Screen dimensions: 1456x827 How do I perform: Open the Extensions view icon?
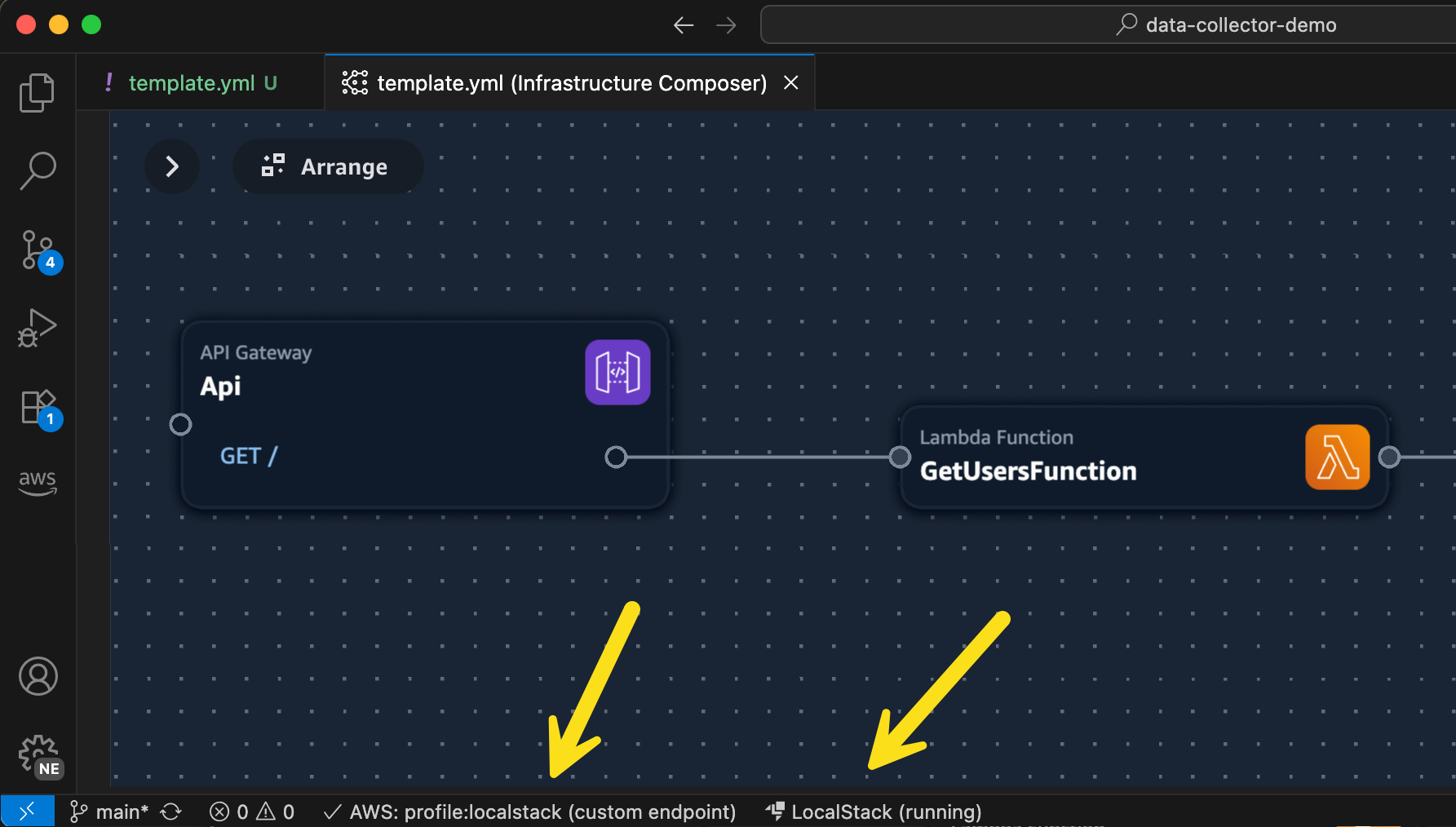coord(38,407)
